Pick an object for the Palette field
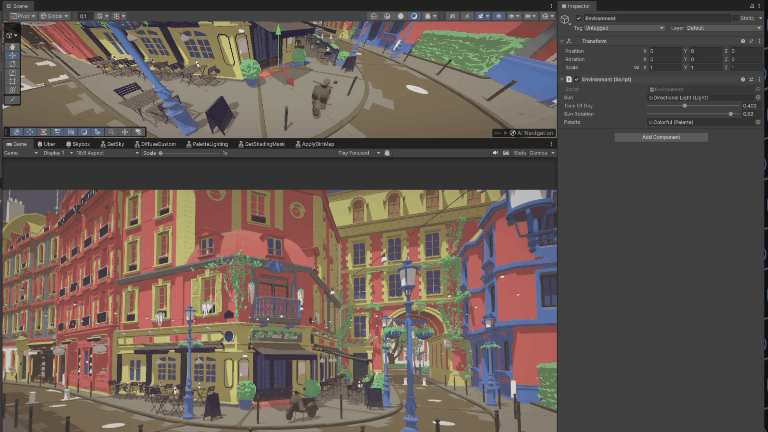The image size is (768, 432). [758, 122]
